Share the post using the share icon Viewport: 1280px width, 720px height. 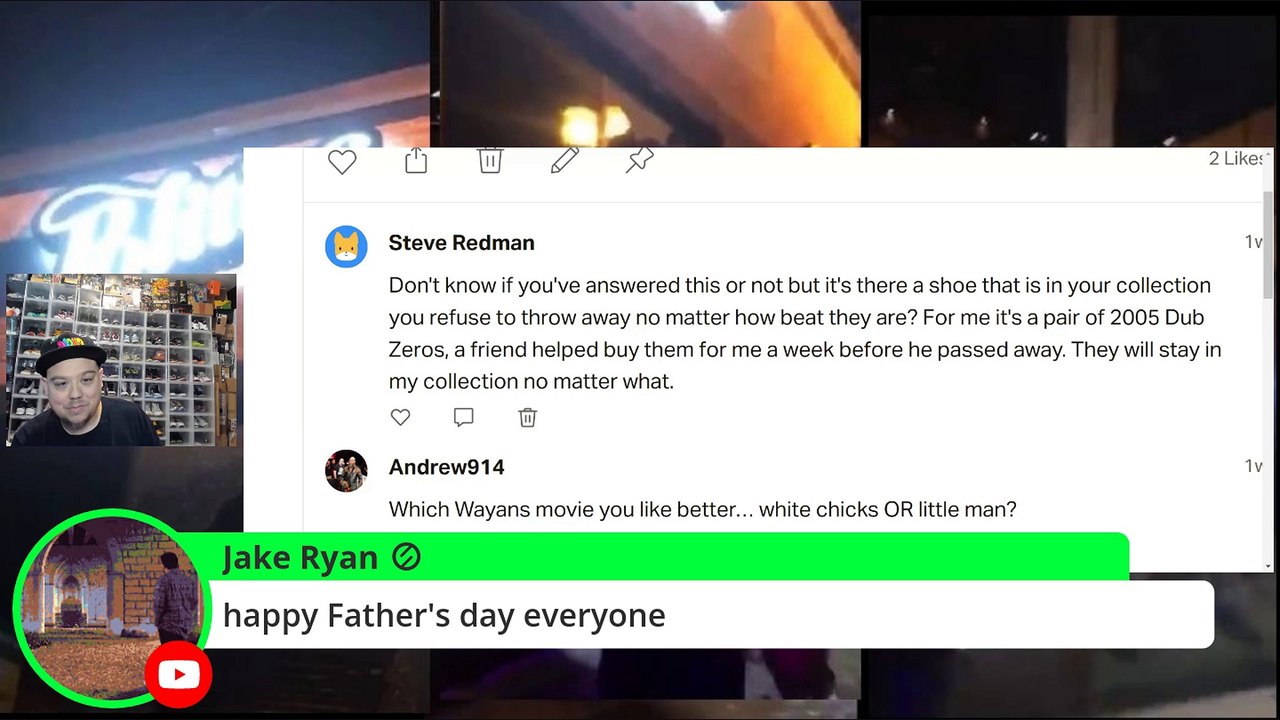(x=416, y=160)
